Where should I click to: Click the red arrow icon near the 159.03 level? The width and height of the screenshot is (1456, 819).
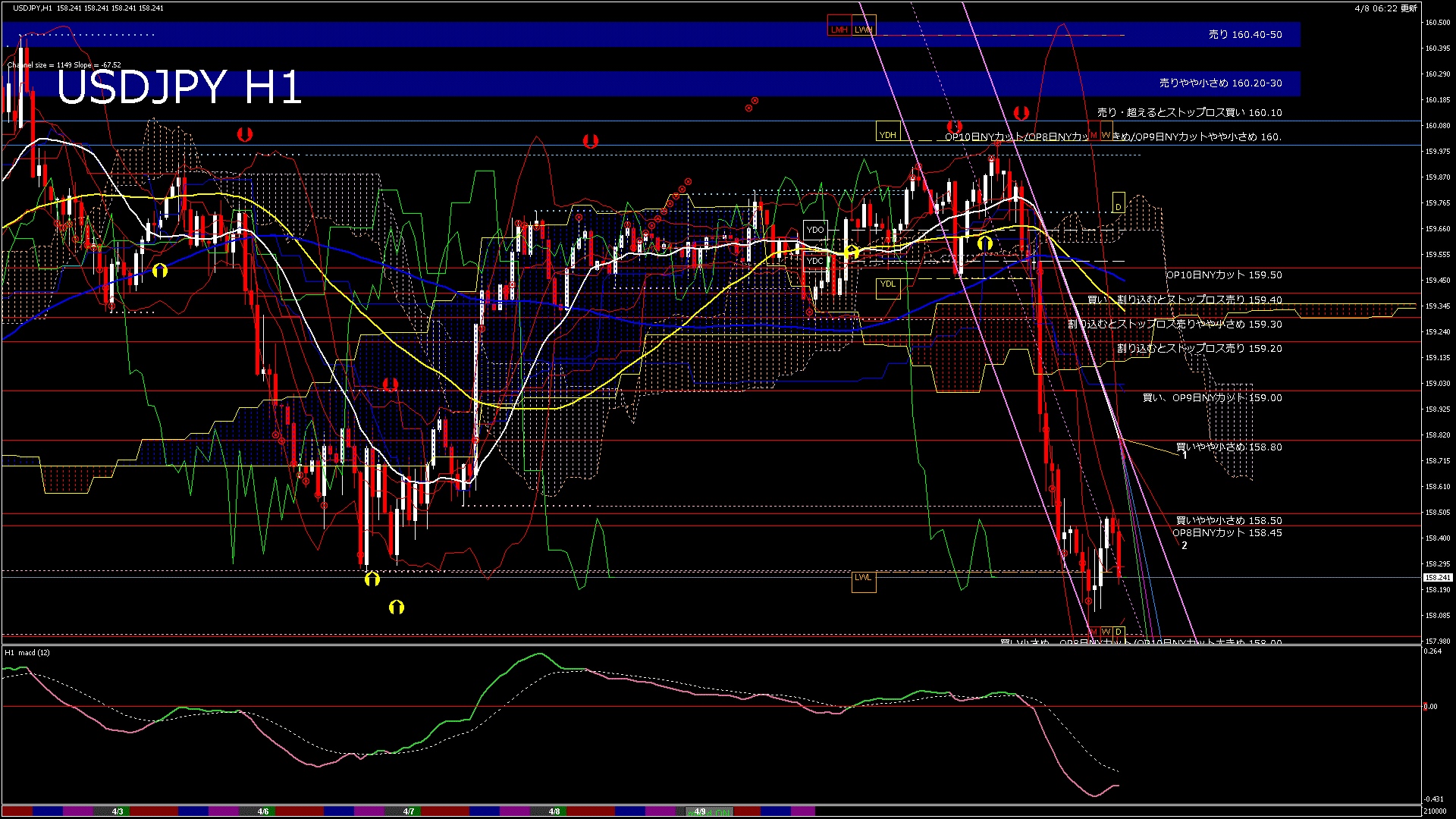(391, 384)
